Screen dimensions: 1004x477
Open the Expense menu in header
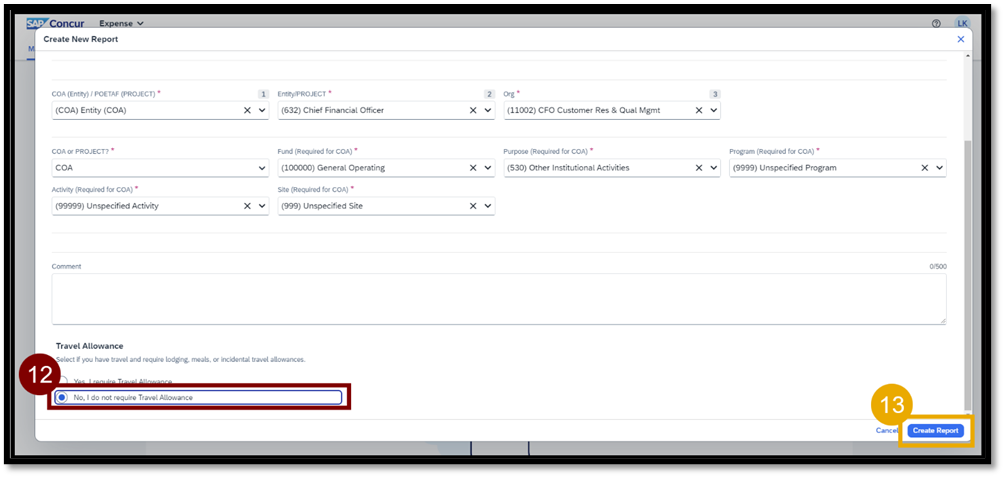(x=121, y=23)
